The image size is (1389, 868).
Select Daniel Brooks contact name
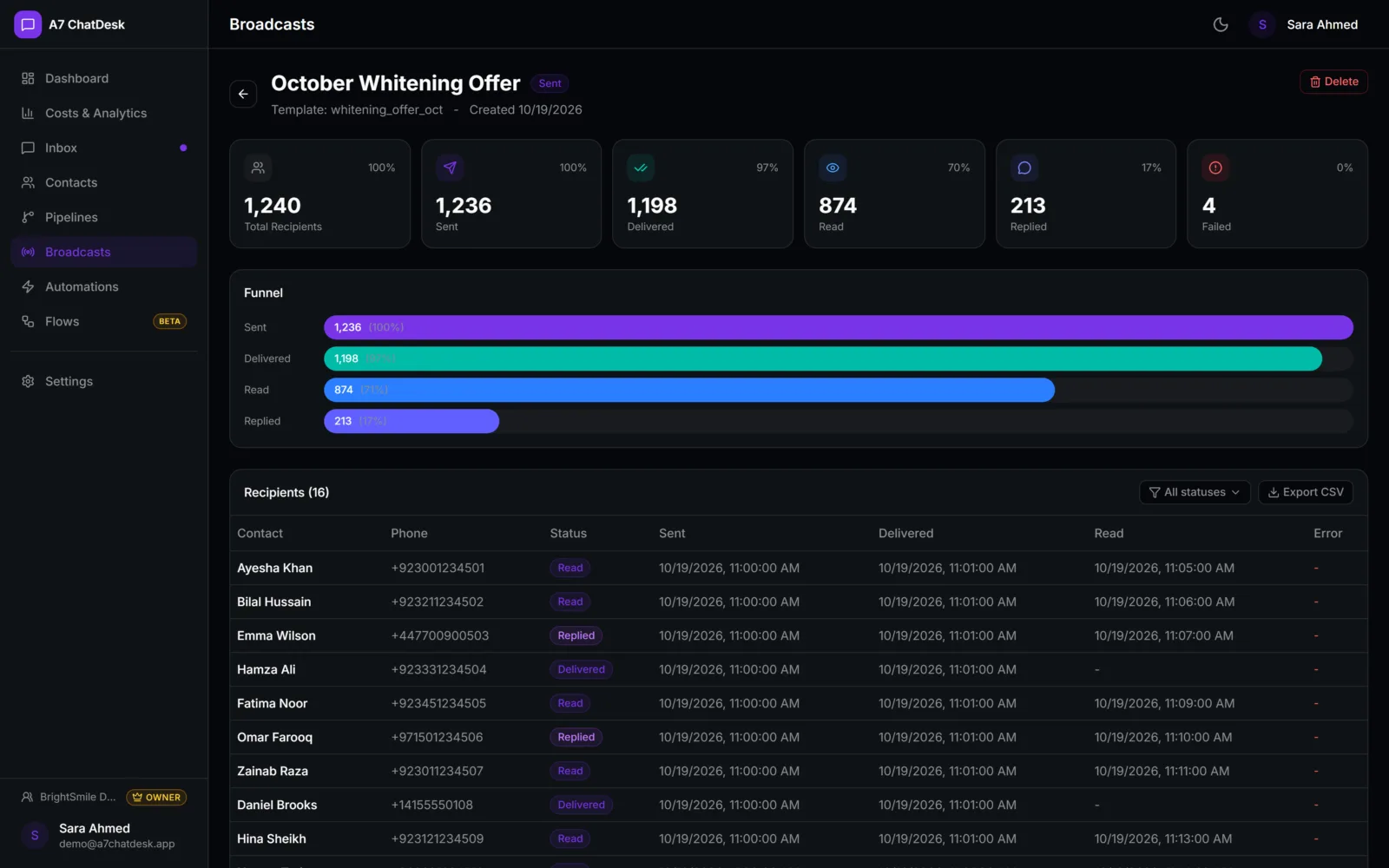pos(277,805)
